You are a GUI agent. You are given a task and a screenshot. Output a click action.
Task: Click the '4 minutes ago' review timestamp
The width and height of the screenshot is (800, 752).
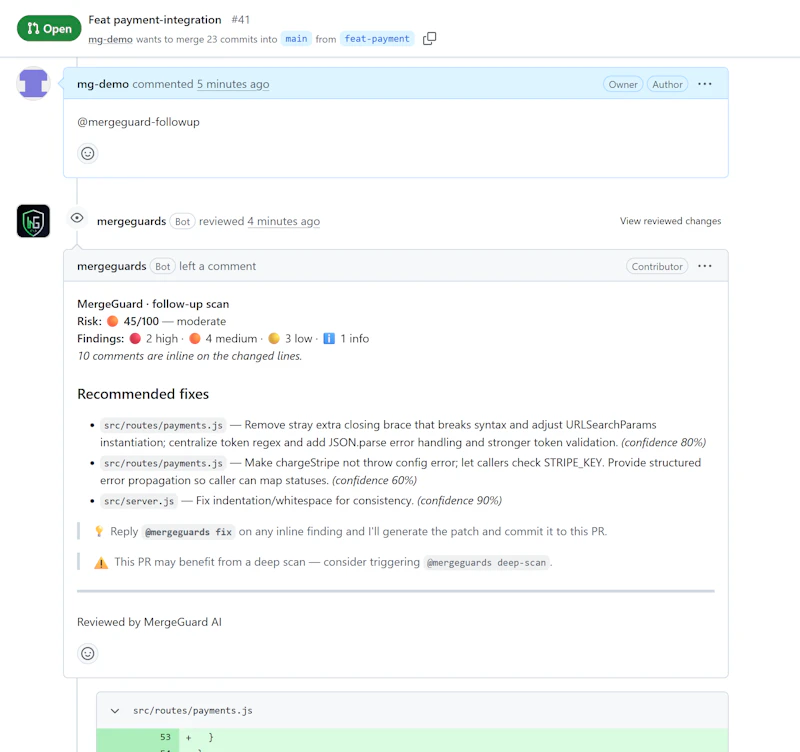coord(284,221)
